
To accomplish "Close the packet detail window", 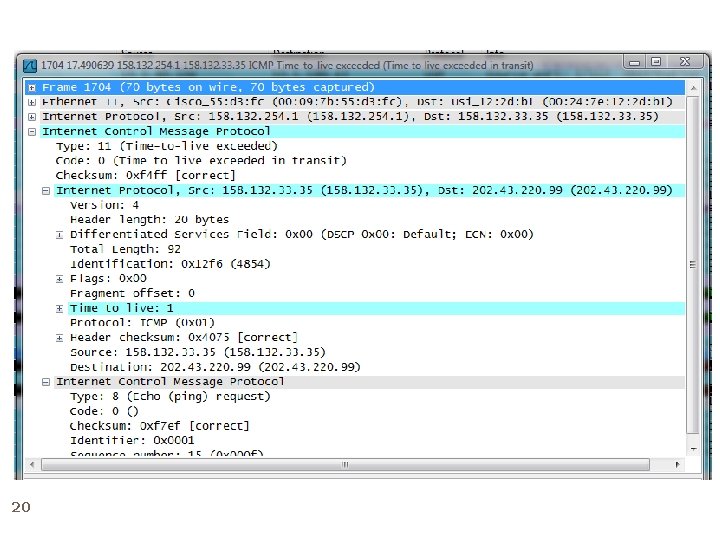I will 685,62.
